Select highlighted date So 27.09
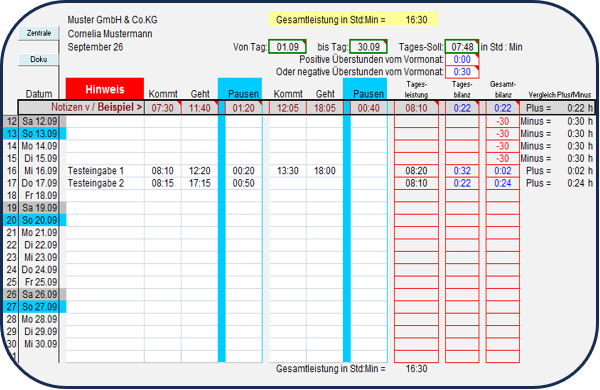Image resolution: width=600 pixels, height=390 pixels. (39, 307)
